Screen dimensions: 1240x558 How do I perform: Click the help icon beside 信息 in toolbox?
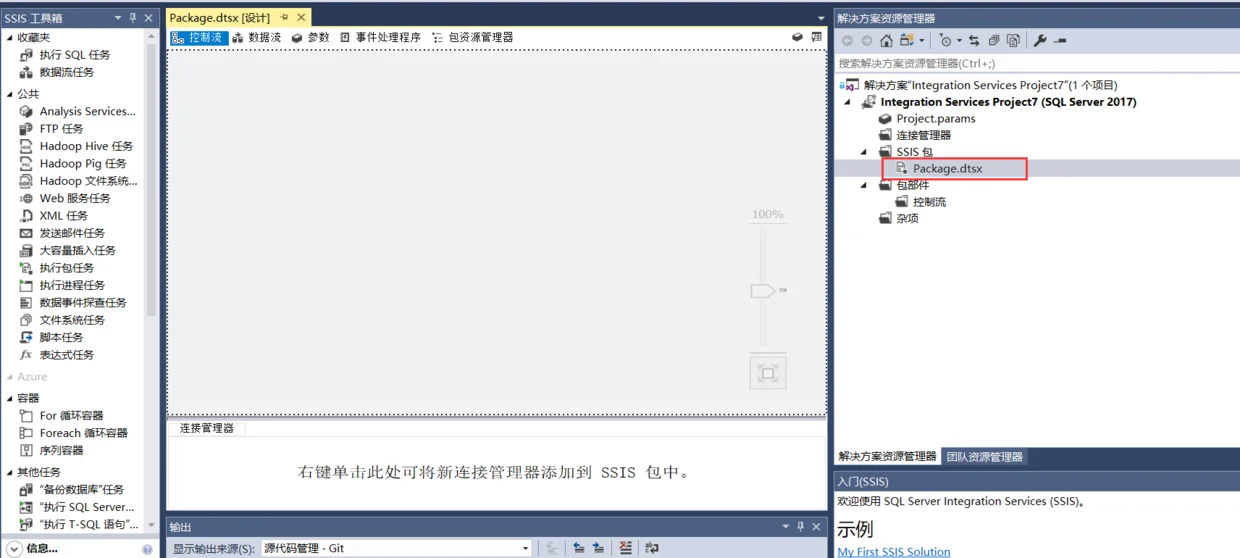[x=147, y=549]
